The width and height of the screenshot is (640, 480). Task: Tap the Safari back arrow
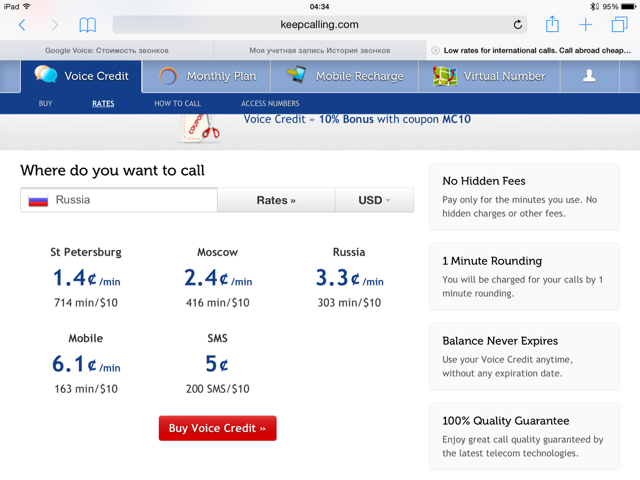[22, 25]
